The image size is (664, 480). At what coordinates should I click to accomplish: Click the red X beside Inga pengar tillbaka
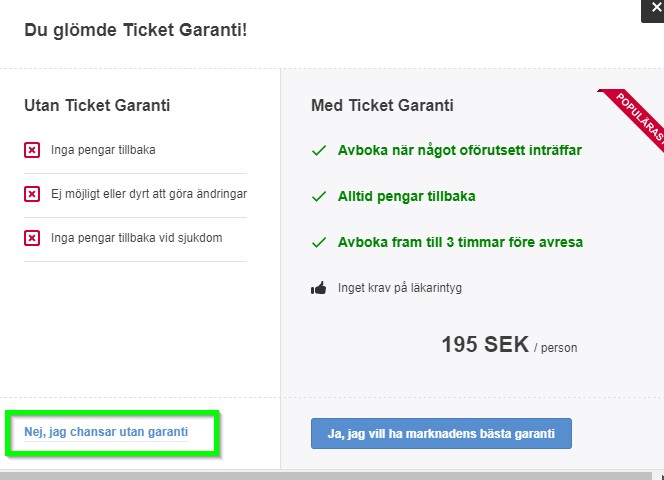32,150
